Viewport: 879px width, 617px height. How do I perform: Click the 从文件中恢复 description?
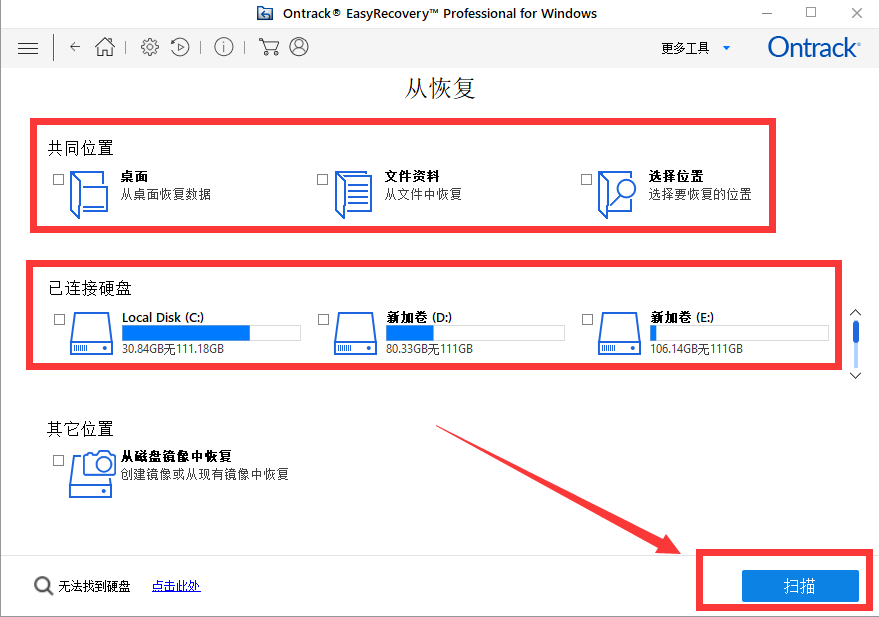pyautogui.click(x=423, y=194)
